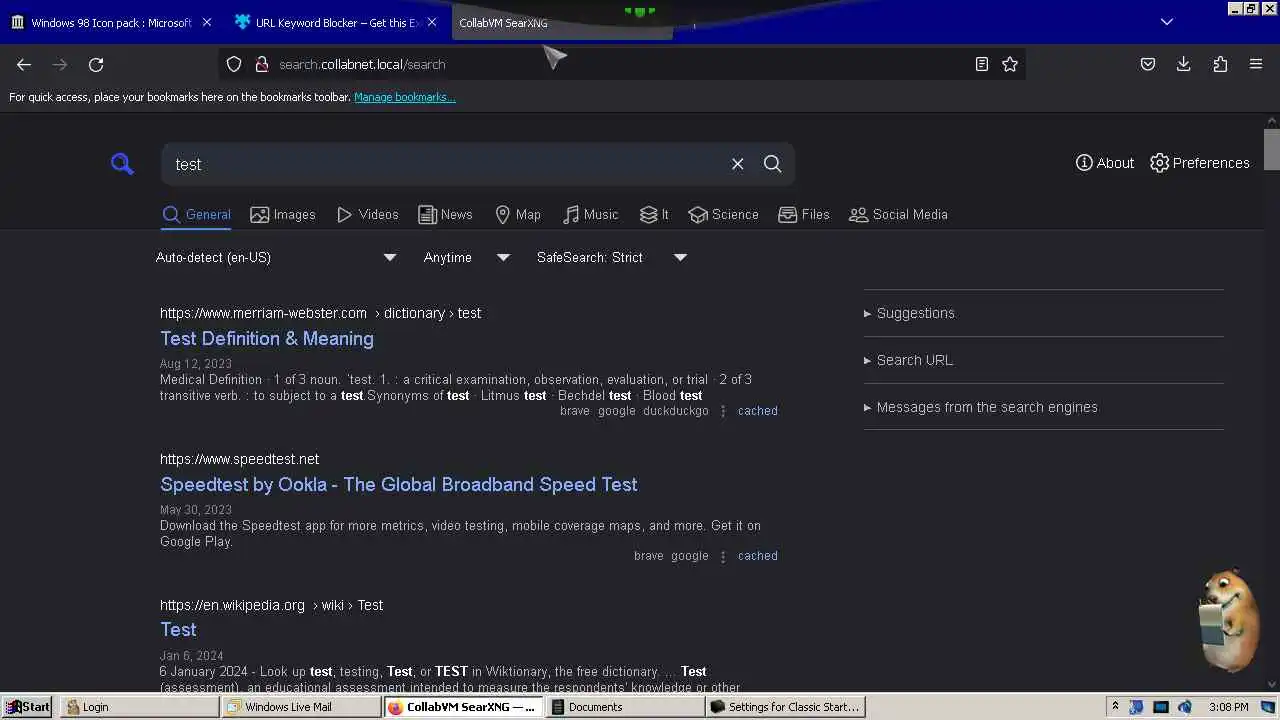Screen dimensions: 1280x720
Task: Reload the current page
Action: tap(96, 64)
